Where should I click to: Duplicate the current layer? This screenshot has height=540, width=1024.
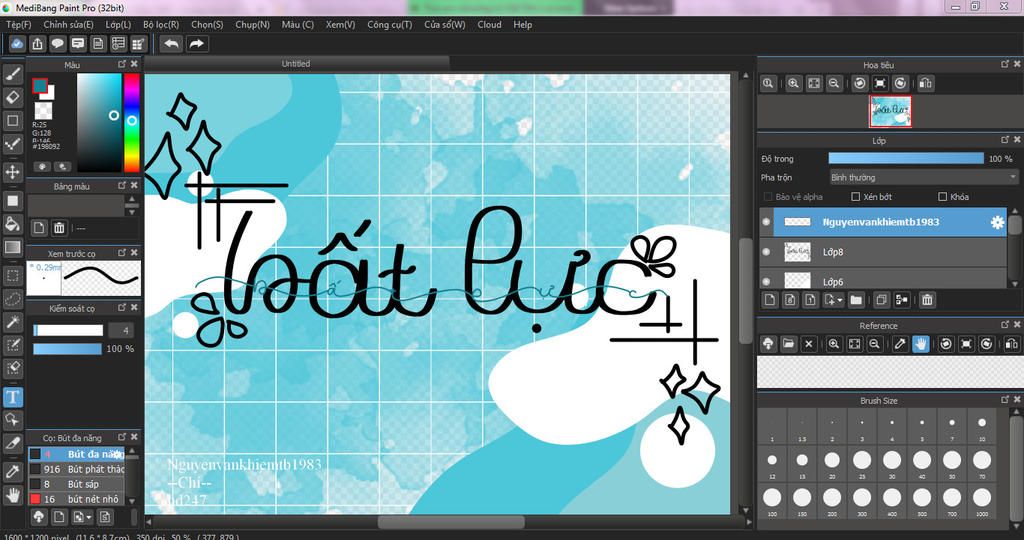click(x=882, y=300)
